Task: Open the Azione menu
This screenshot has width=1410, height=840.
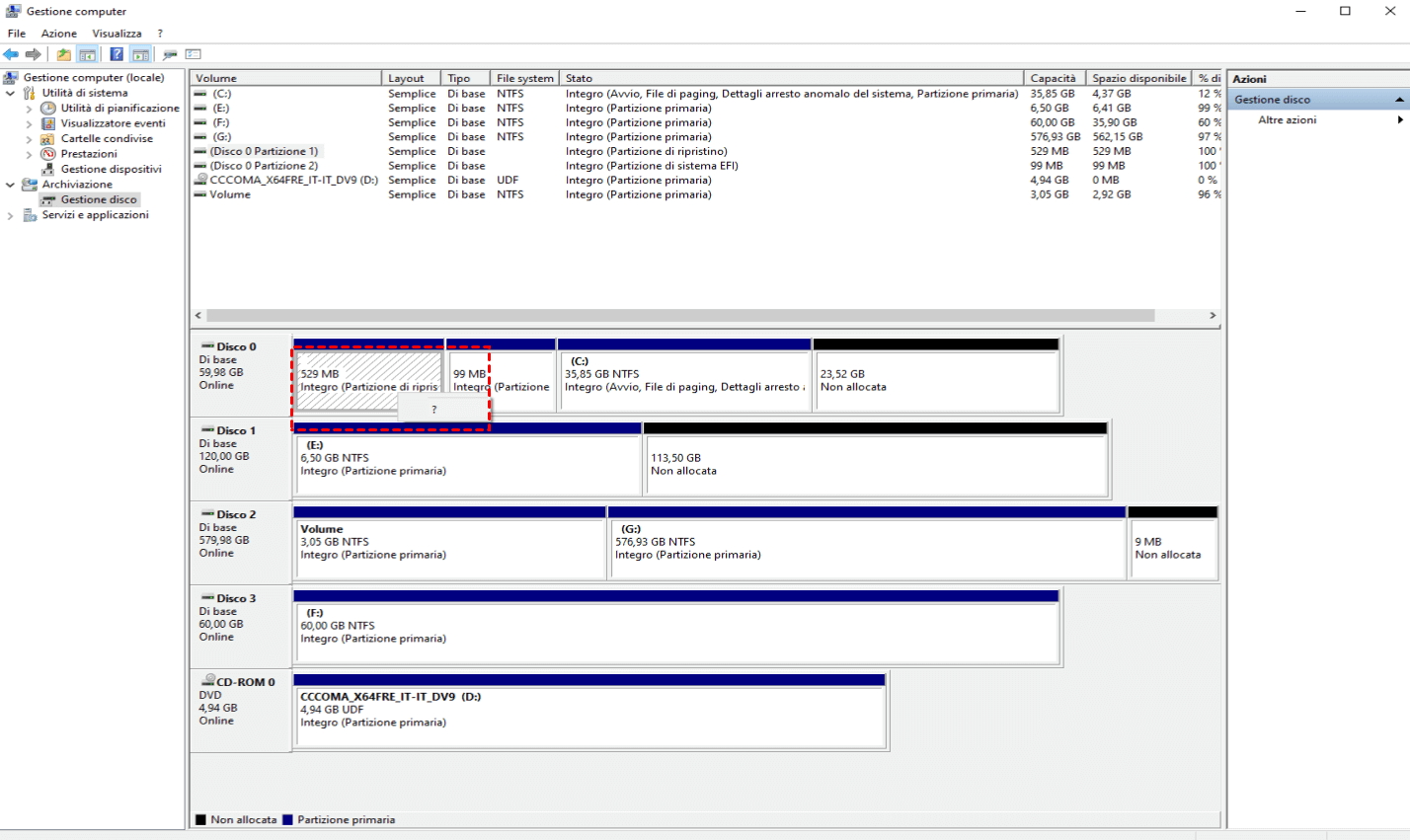Action: [x=59, y=34]
